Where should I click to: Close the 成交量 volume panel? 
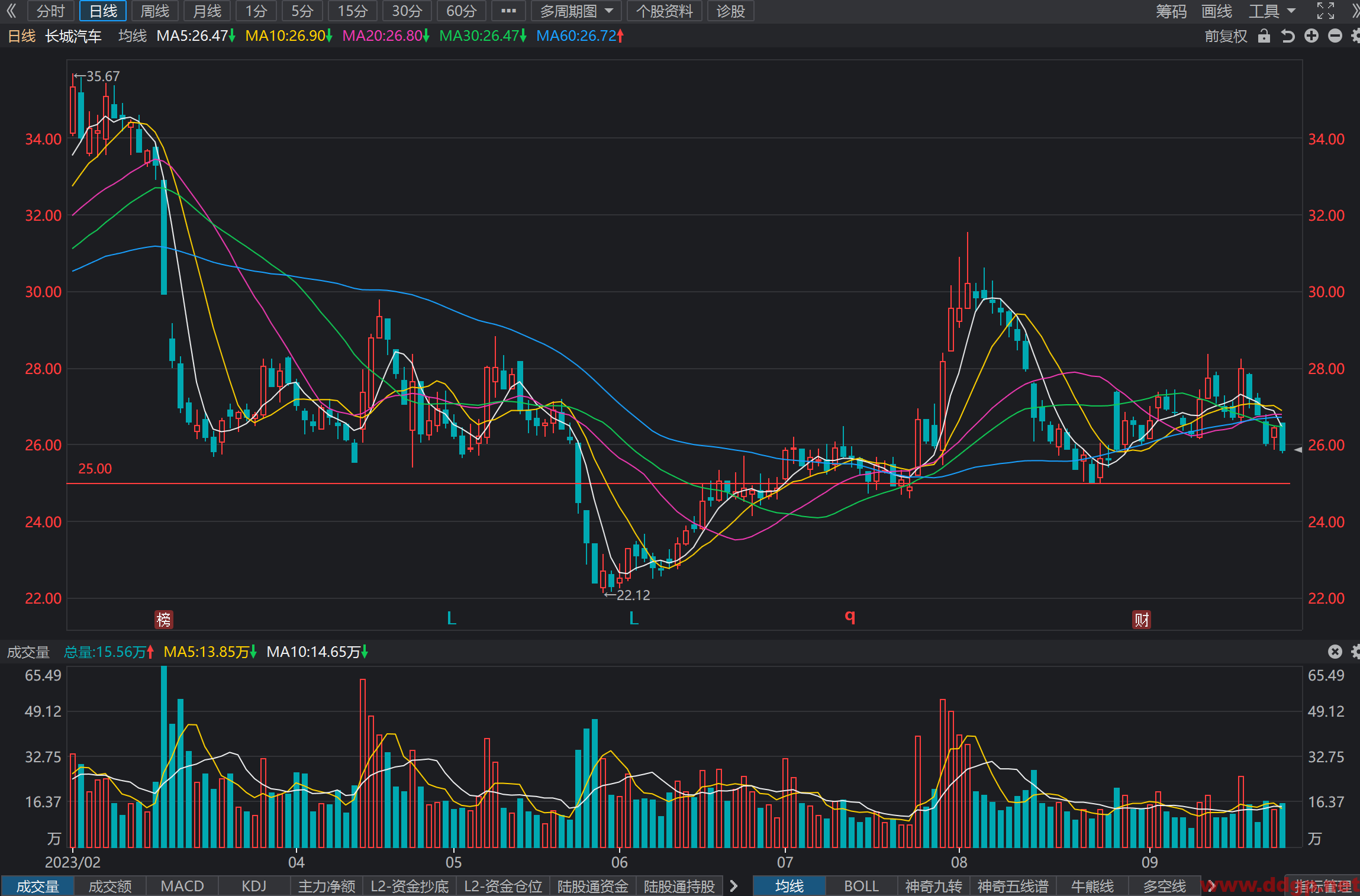click(1335, 652)
